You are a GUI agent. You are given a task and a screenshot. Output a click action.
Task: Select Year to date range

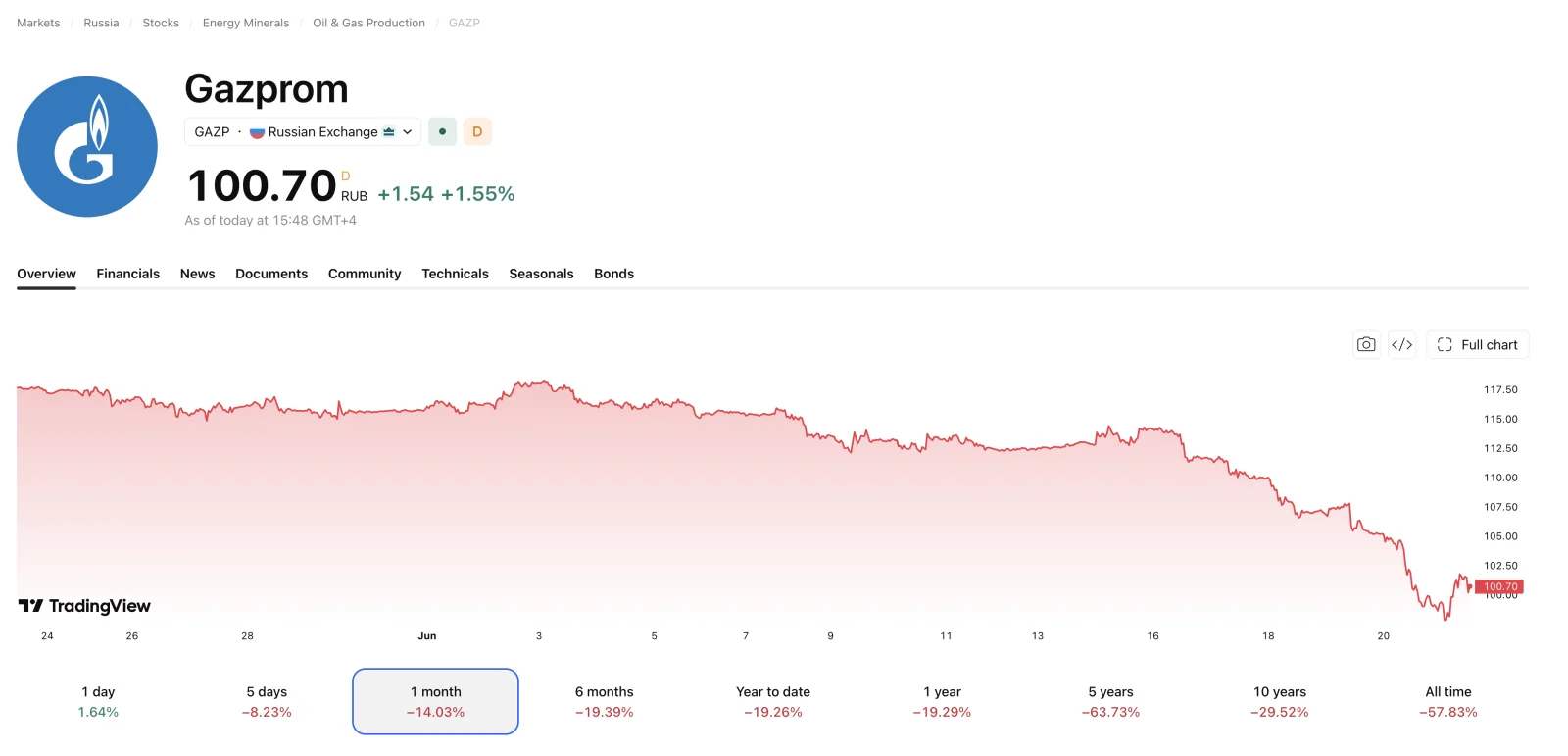click(773, 702)
